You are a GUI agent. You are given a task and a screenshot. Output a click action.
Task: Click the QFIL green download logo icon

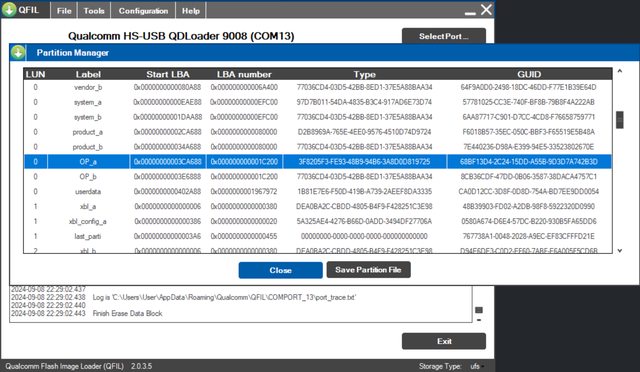point(9,9)
